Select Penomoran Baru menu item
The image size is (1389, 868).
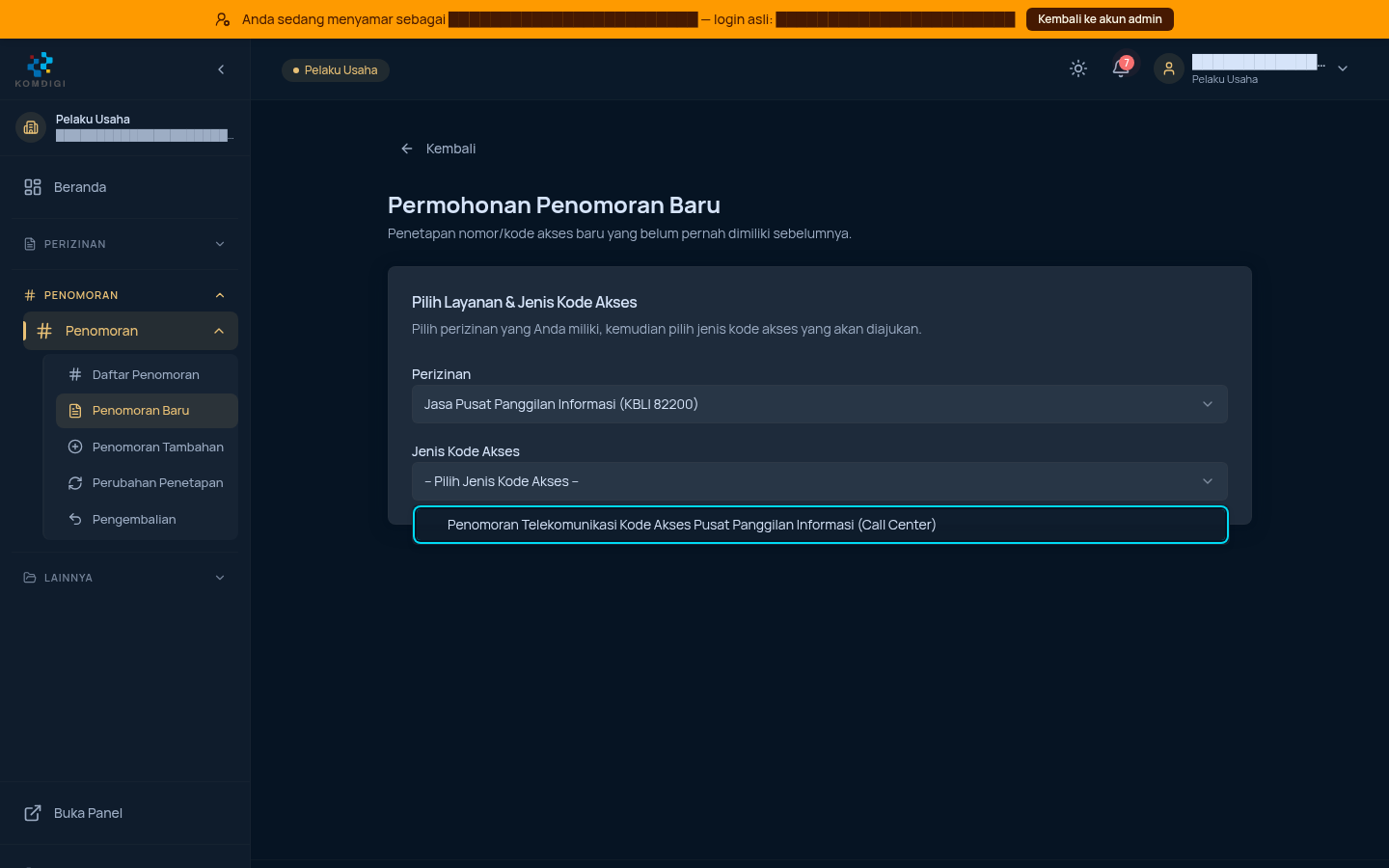pos(147,411)
